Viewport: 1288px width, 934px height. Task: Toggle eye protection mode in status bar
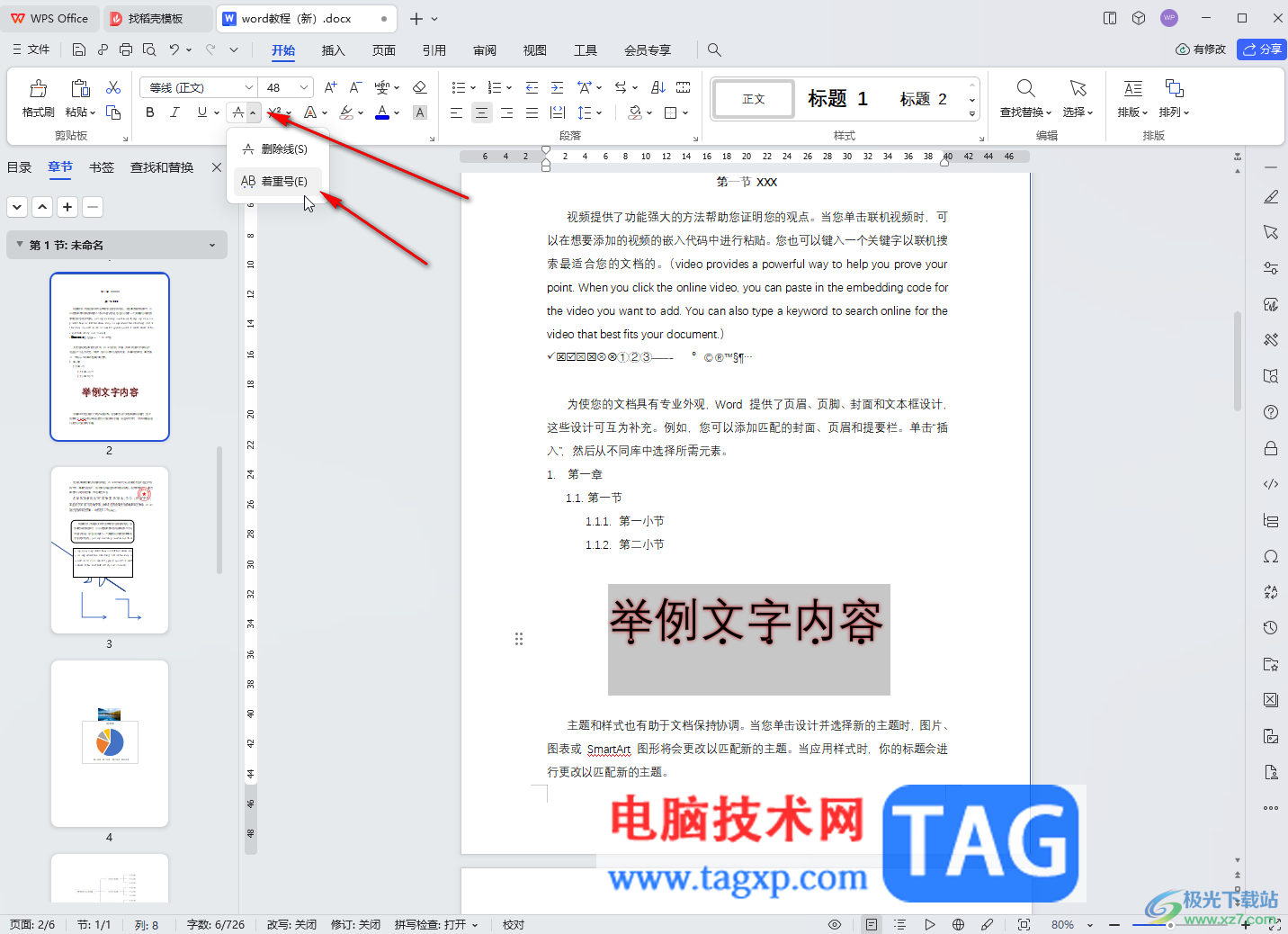pos(835,924)
